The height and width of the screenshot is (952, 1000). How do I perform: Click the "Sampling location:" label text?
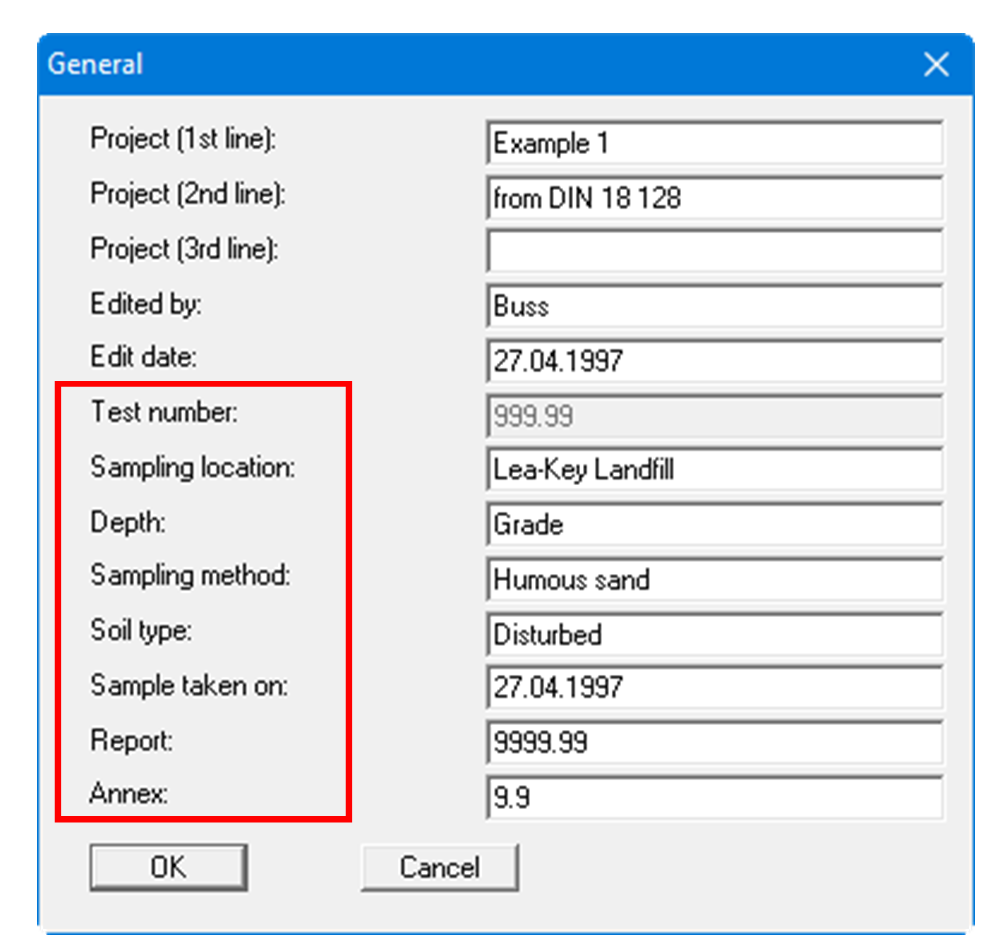point(193,467)
